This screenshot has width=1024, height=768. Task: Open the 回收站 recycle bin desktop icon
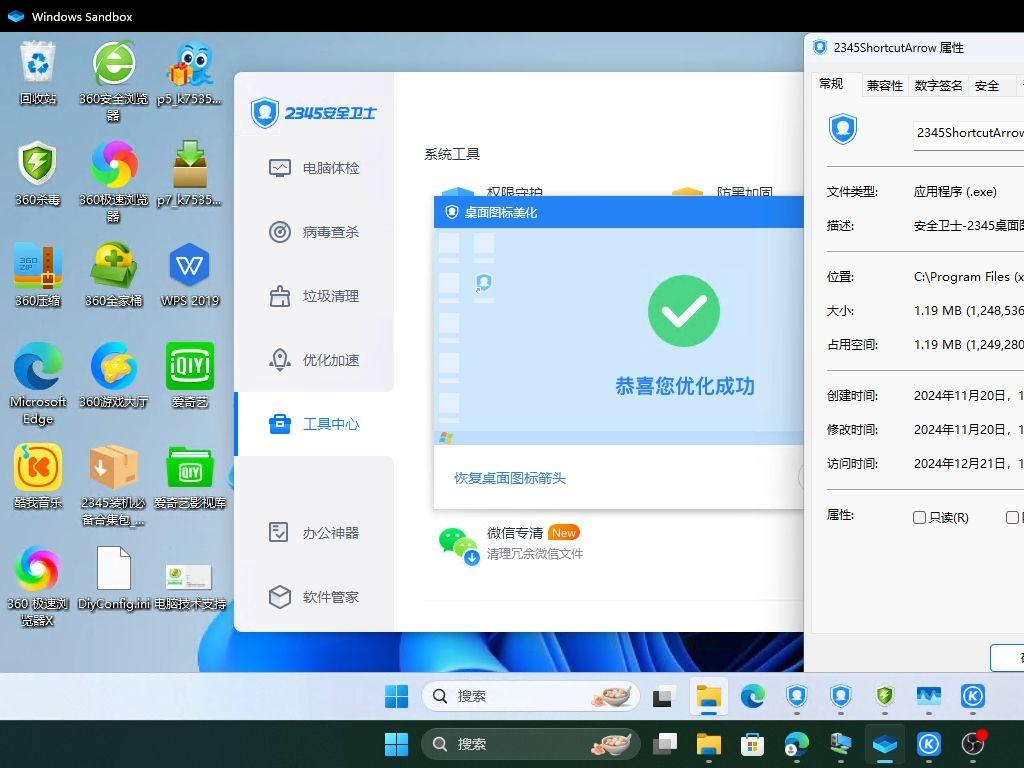click(x=38, y=66)
